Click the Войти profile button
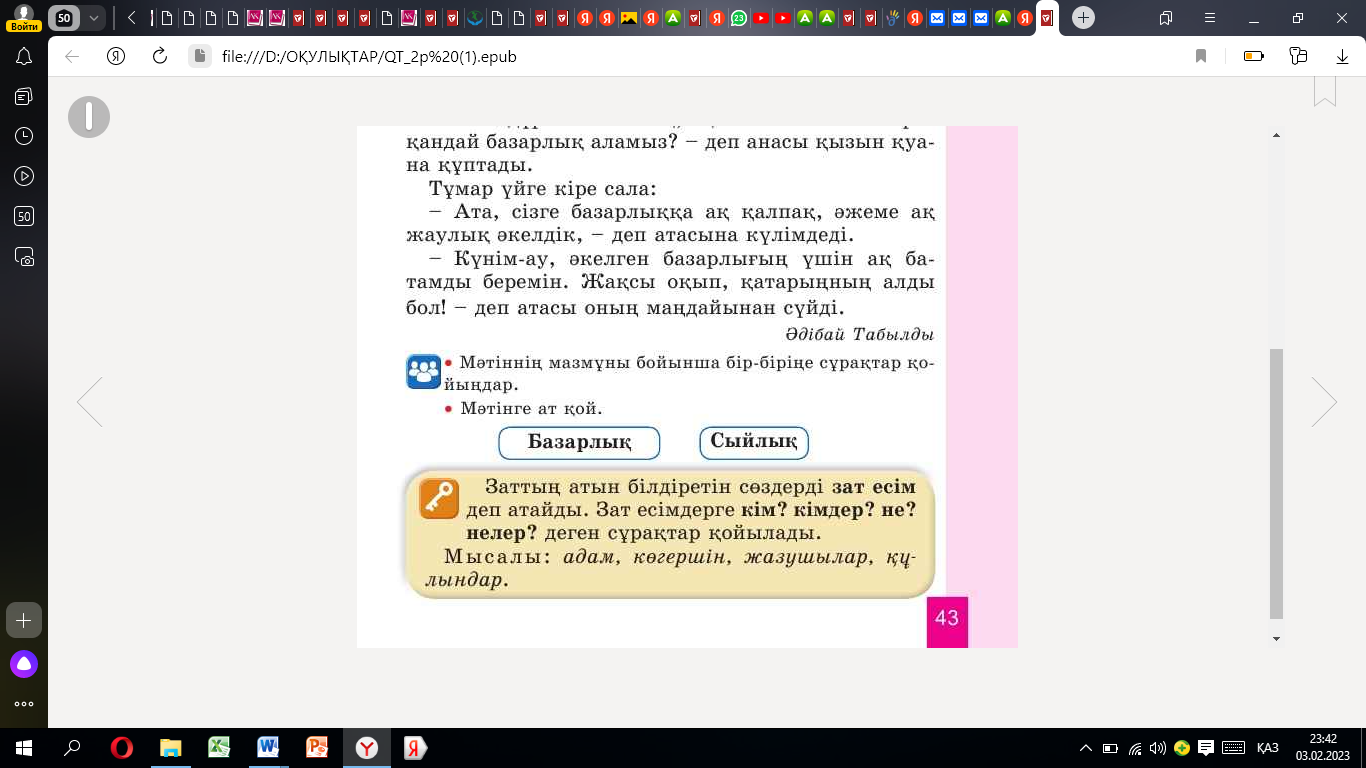 click(x=24, y=18)
